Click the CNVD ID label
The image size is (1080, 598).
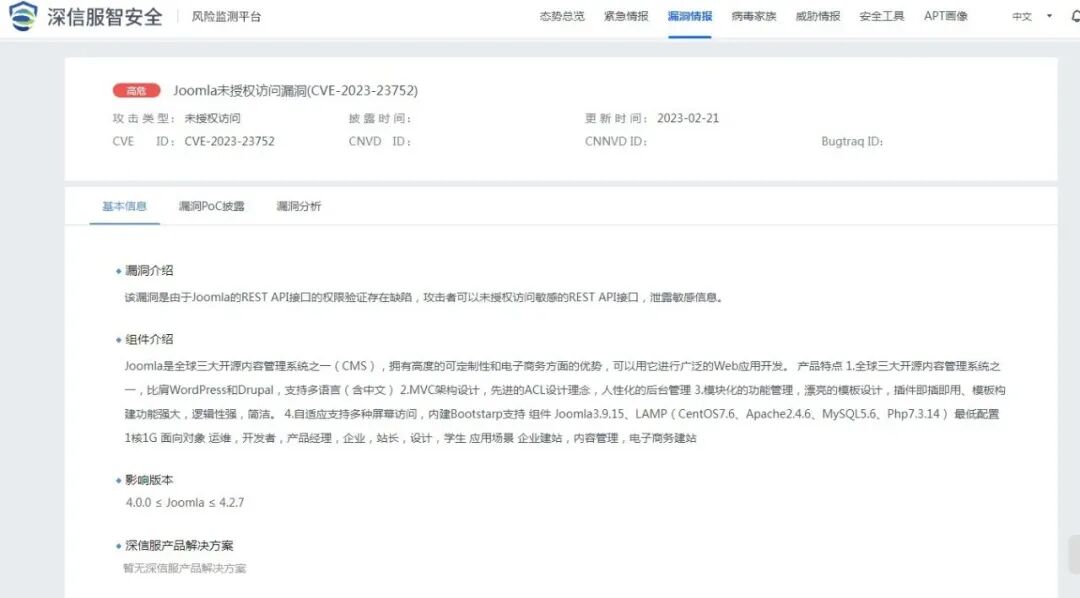(380, 141)
